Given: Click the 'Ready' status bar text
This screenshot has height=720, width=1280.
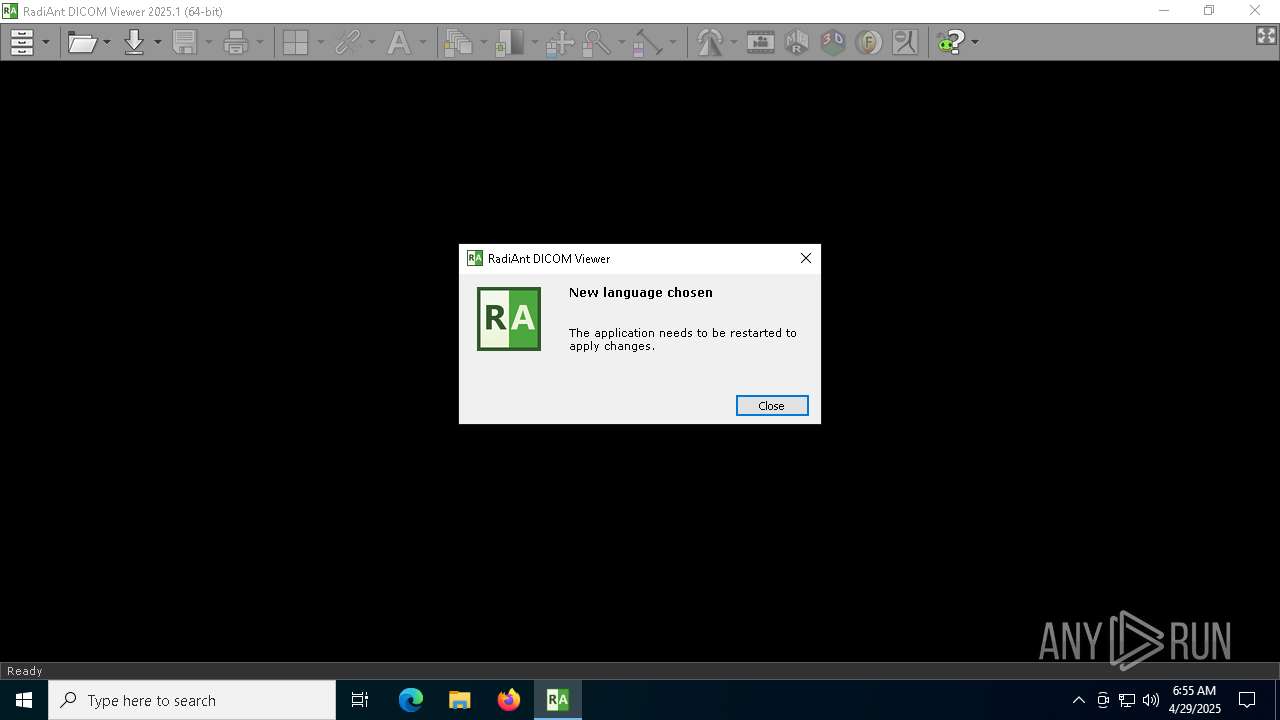Looking at the screenshot, I should (25, 671).
